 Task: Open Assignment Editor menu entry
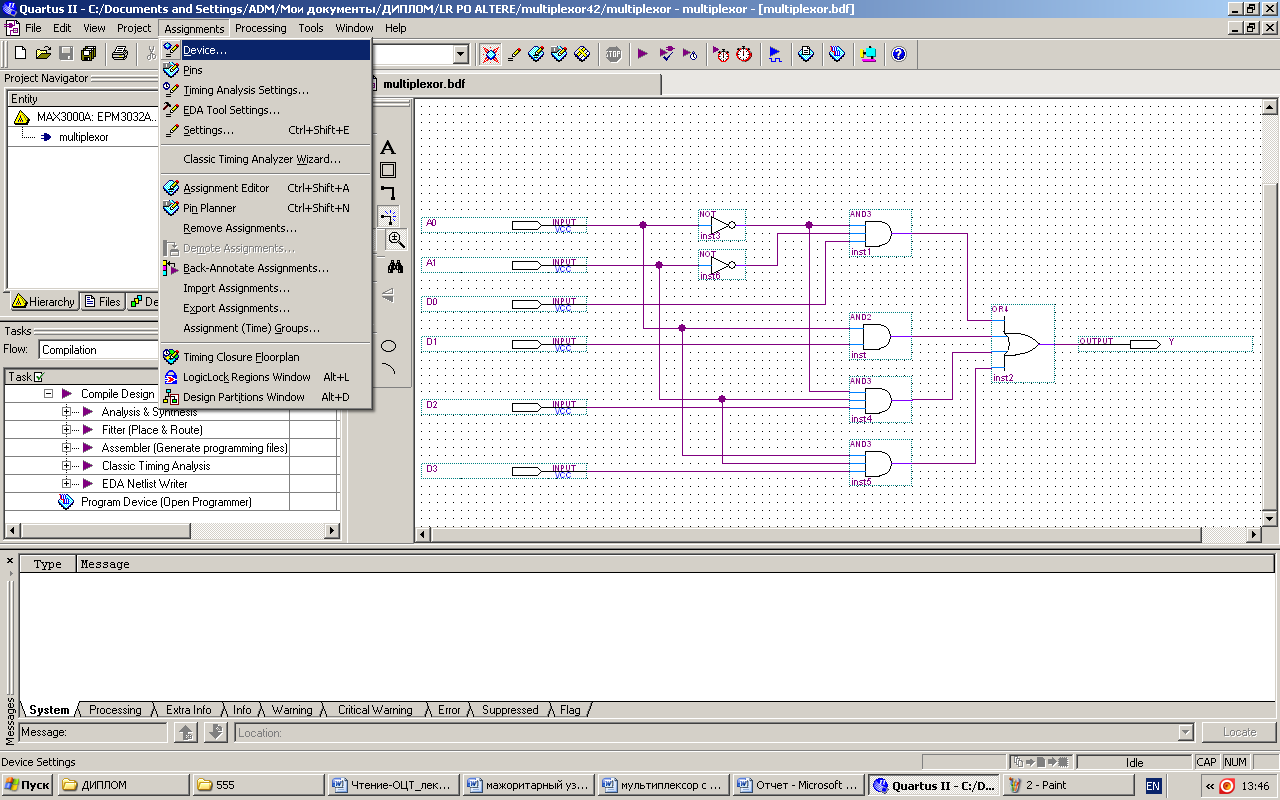coord(266,188)
